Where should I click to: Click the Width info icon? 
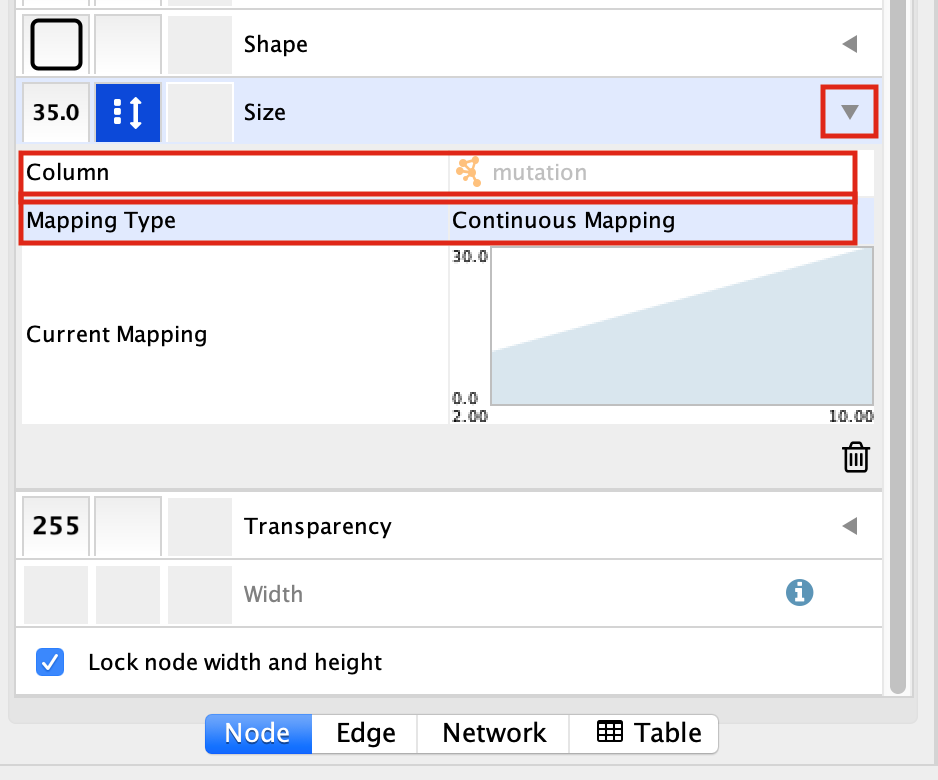point(799,593)
